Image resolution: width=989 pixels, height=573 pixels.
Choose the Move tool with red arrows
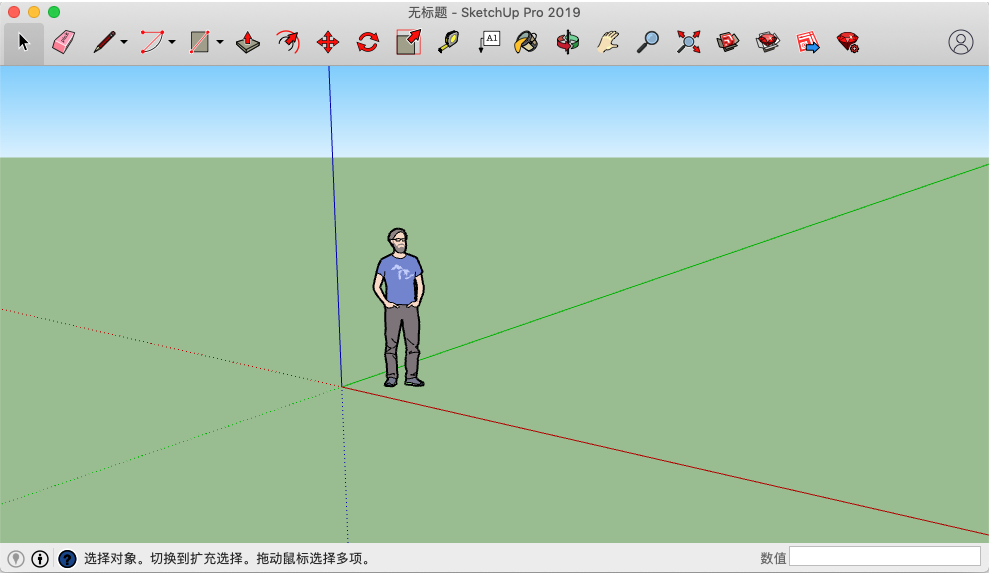328,42
